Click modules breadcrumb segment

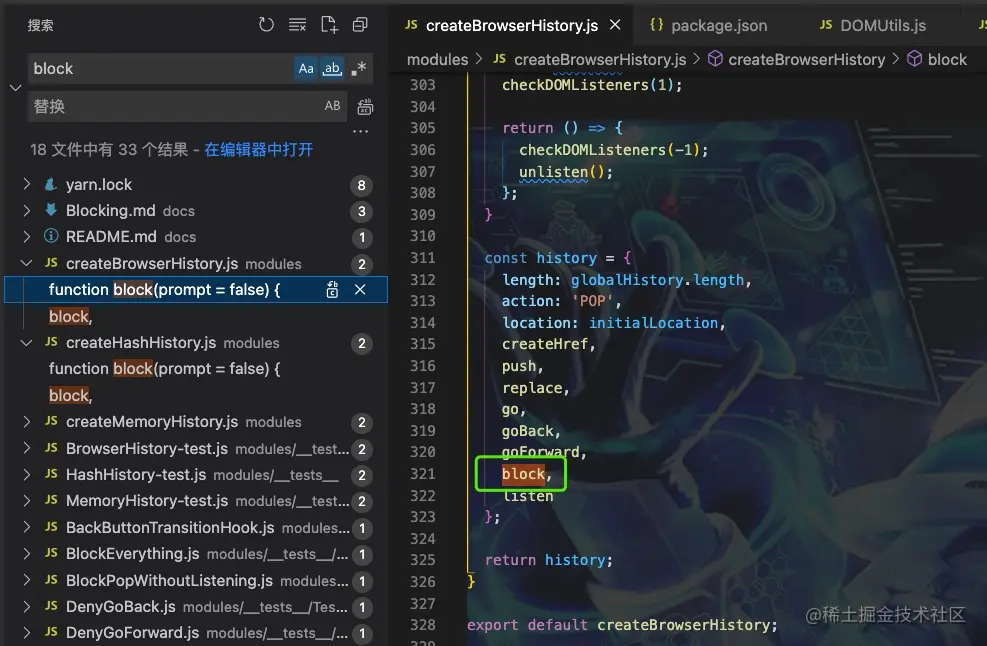[437, 60]
